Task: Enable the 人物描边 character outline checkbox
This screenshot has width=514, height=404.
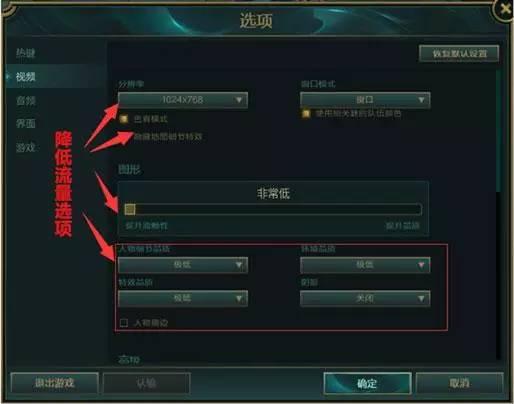Action: [x=124, y=323]
